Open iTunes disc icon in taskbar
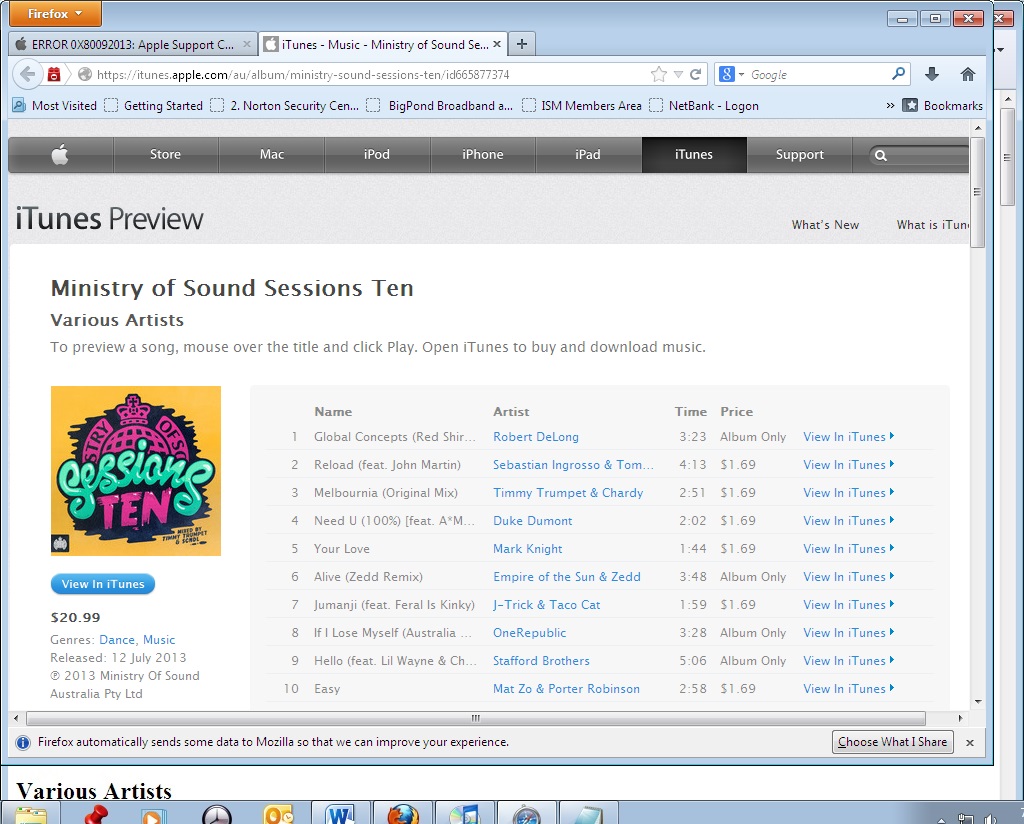 click(x=465, y=816)
